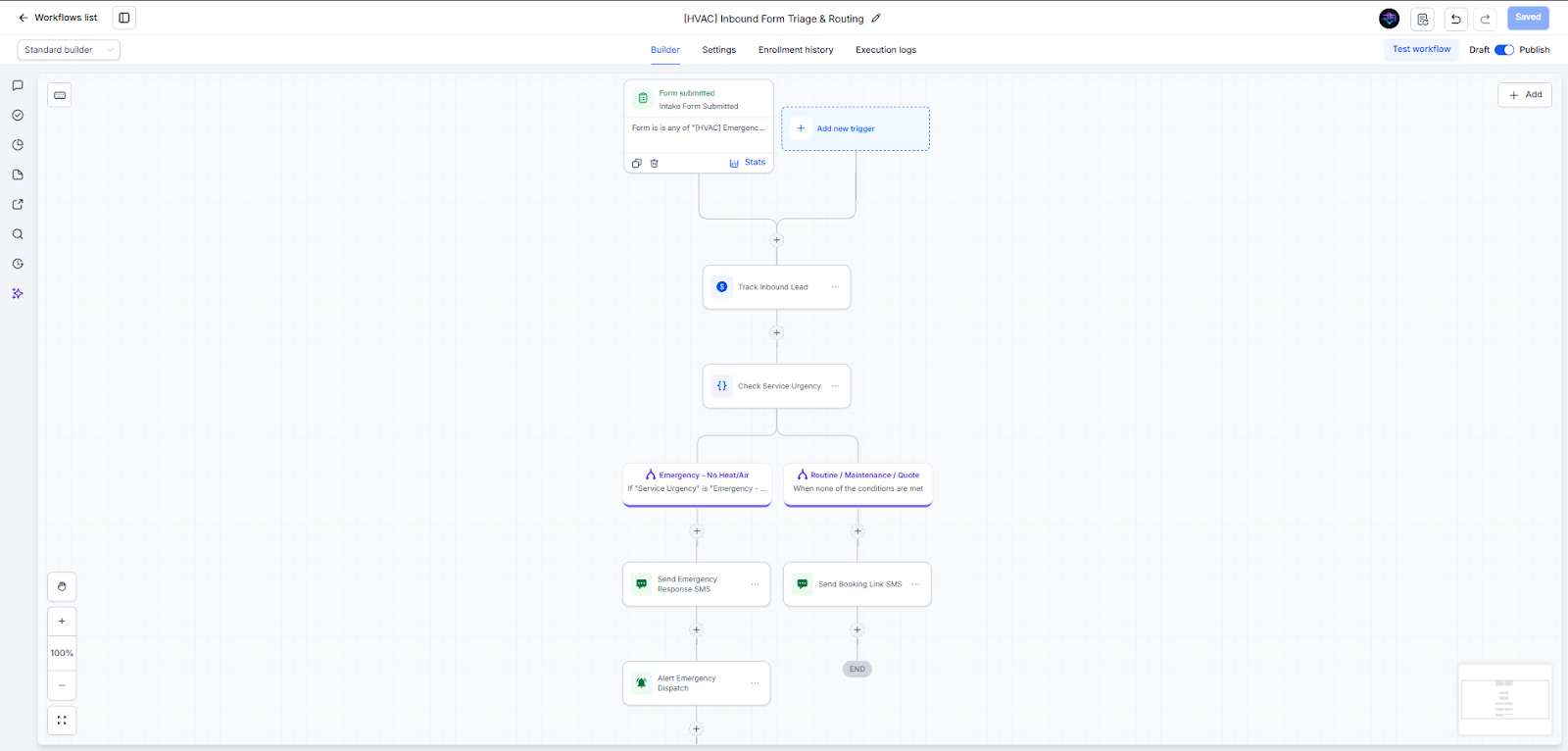Select the Emergency - No Heat/Air branch
The image size is (1568, 751).
697,483
